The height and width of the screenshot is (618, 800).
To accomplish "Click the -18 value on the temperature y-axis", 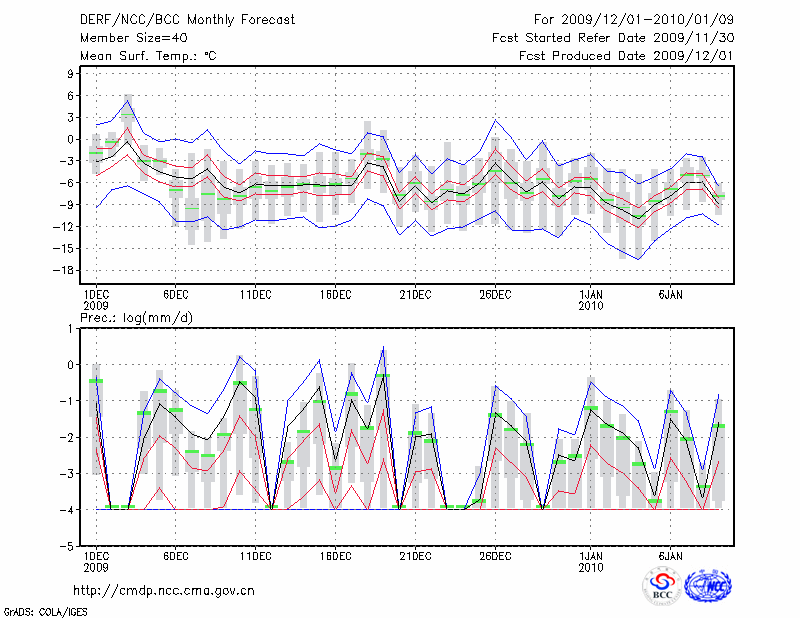I will pos(66,270).
